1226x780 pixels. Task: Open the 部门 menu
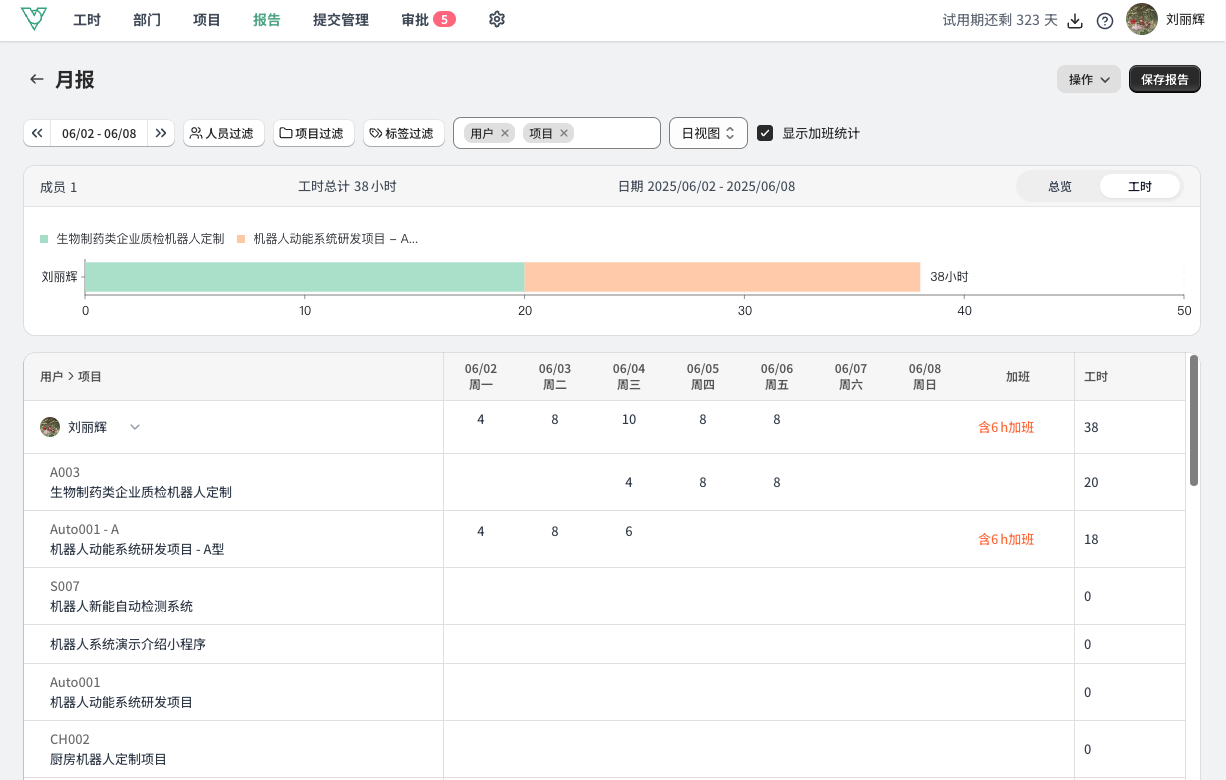[147, 20]
